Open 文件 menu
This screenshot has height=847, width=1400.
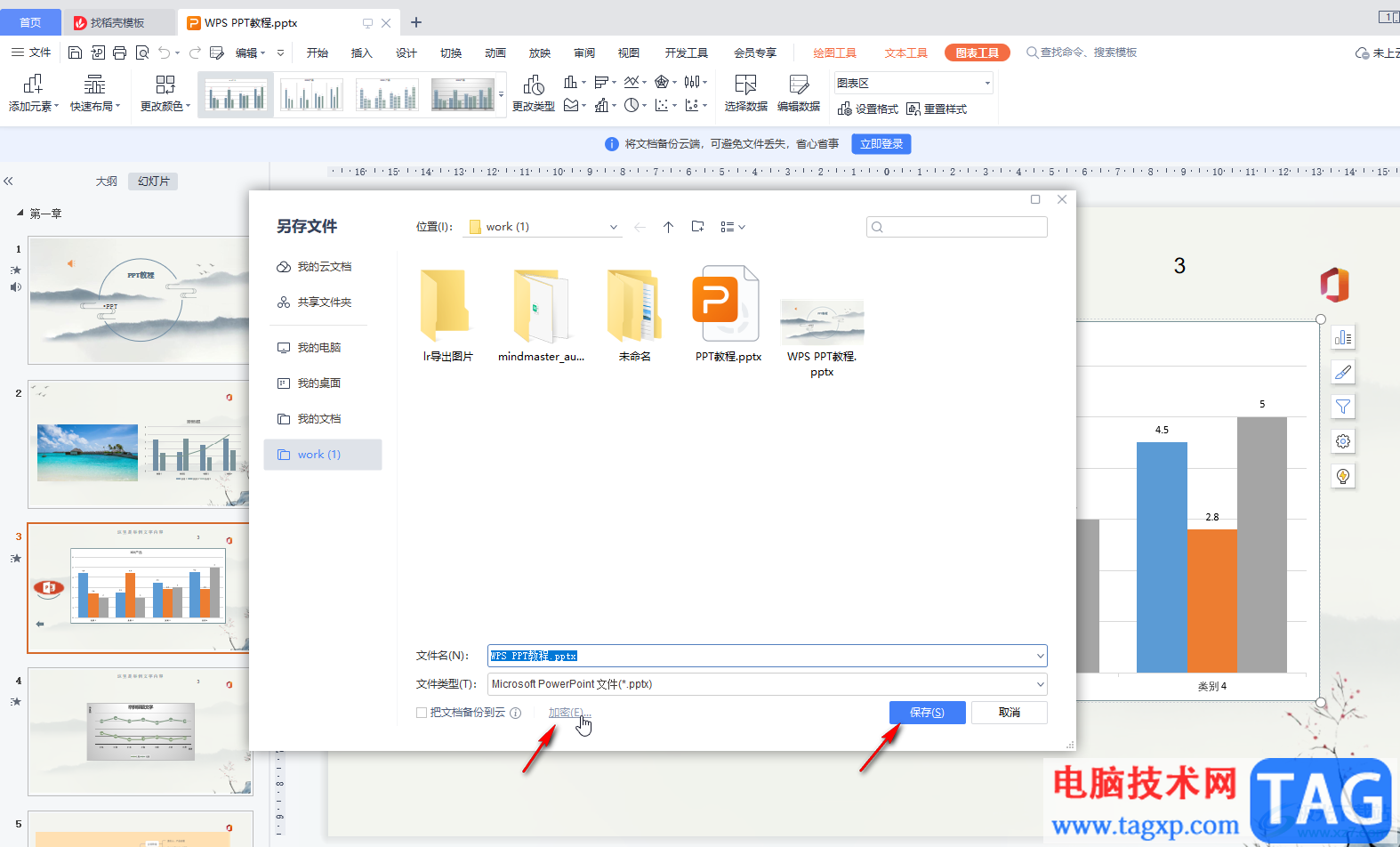click(x=31, y=52)
